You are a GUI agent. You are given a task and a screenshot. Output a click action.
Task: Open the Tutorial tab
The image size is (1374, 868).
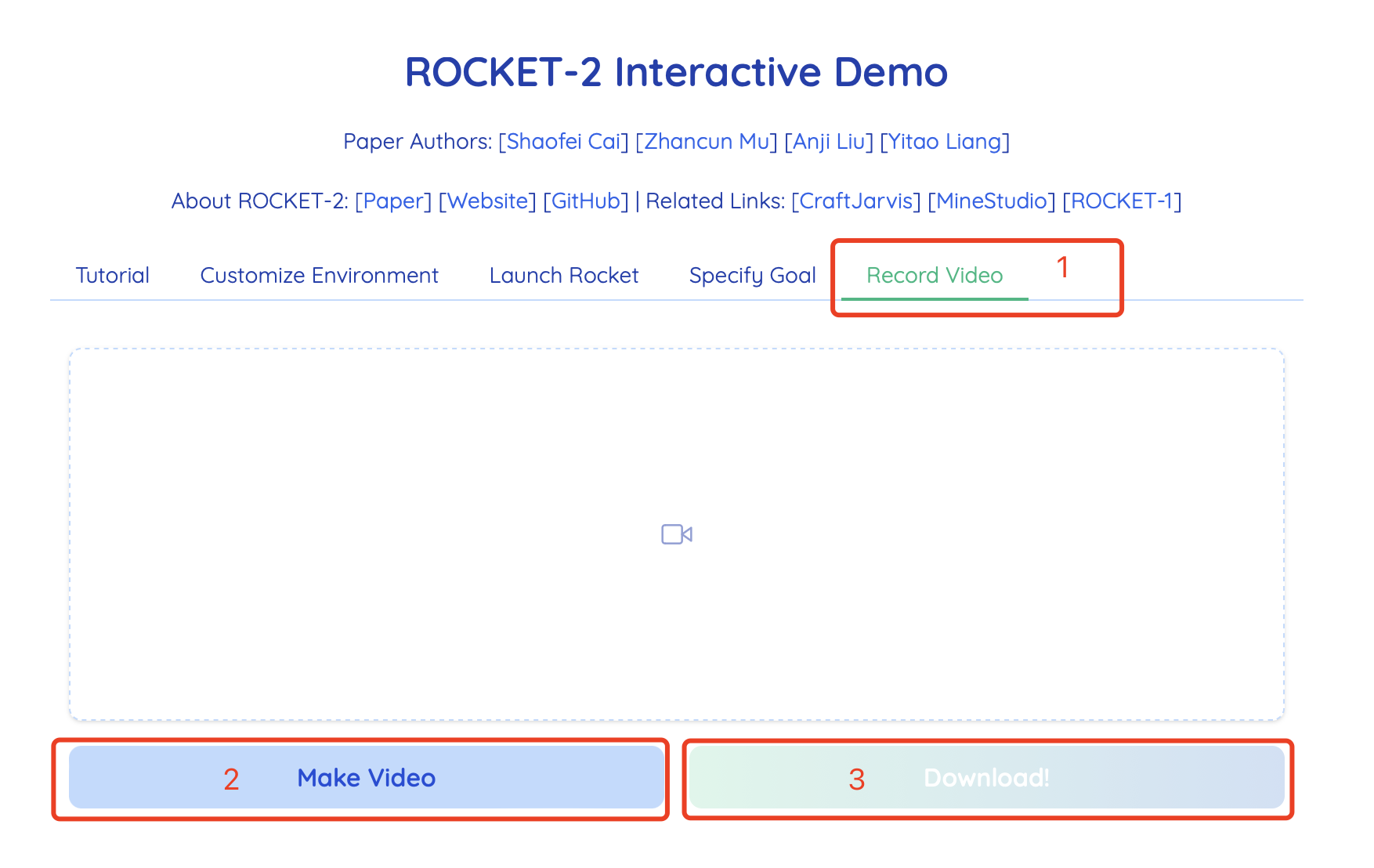point(112,276)
